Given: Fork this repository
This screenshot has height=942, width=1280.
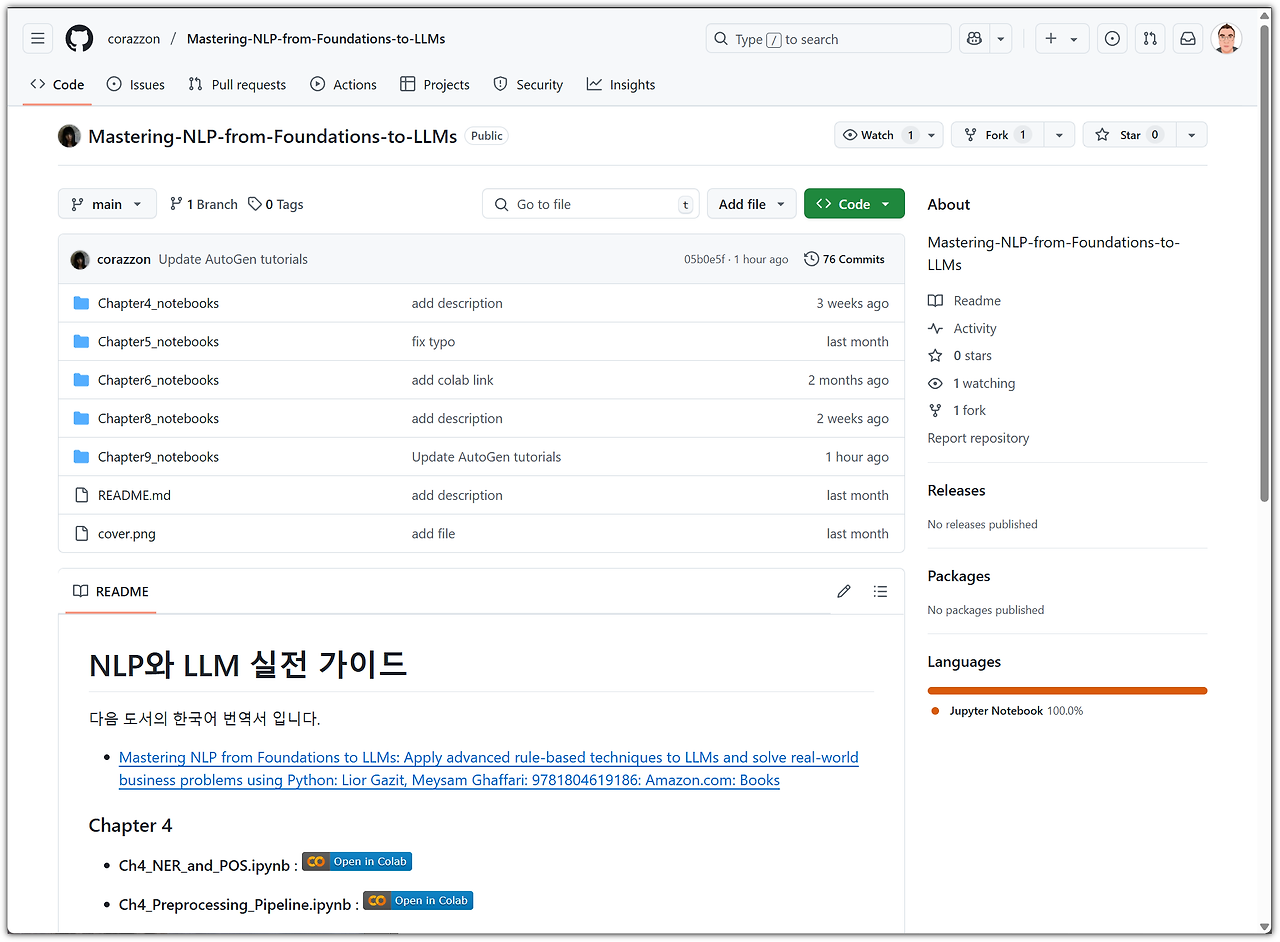Looking at the screenshot, I should [997, 135].
